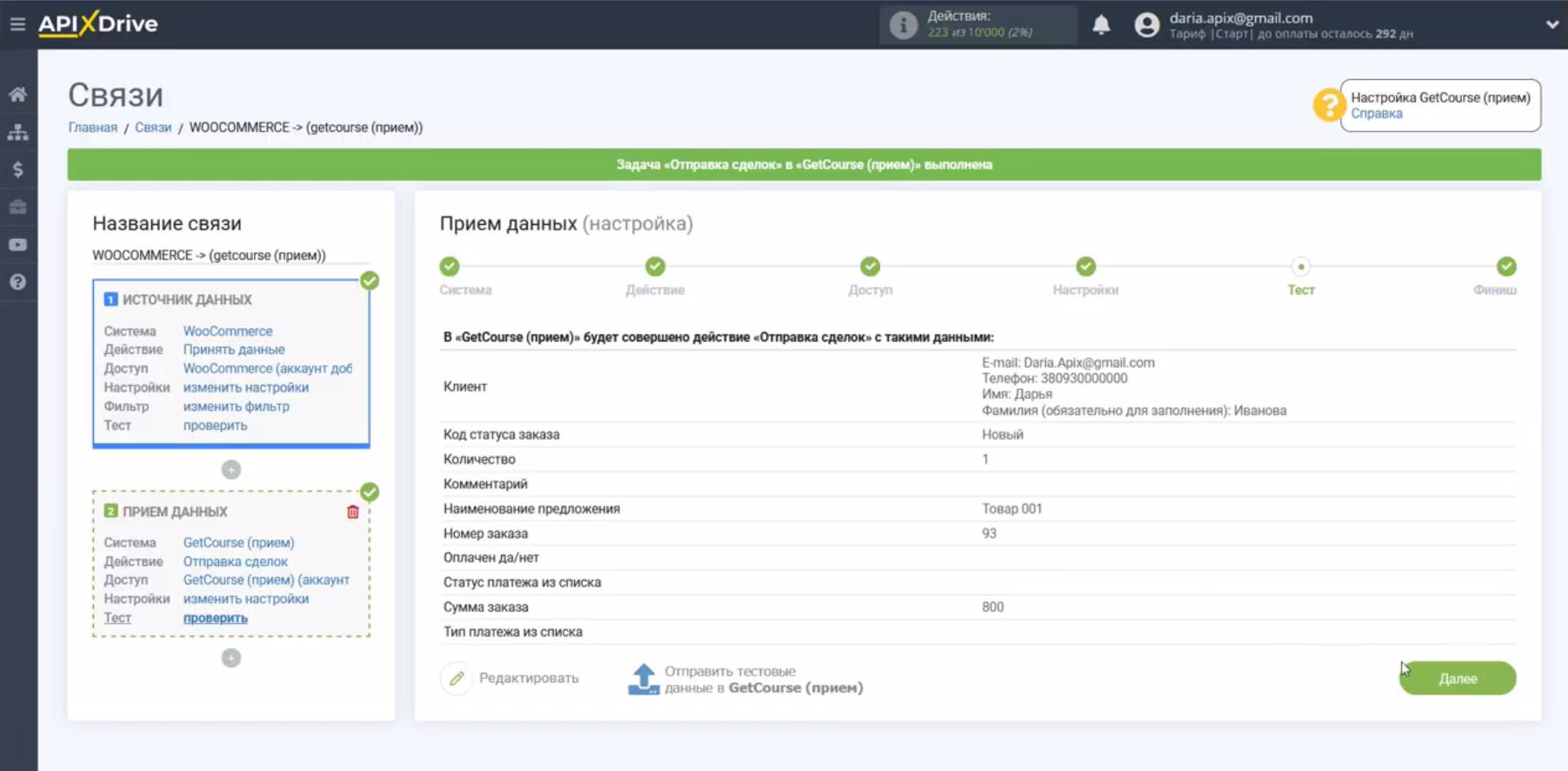Click the green check on source block

point(370,281)
